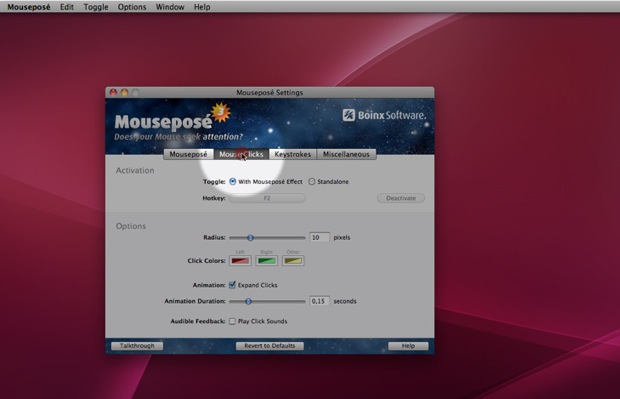Click the F2 hotkey field
This screenshot has height=399, width=620.
coord(267,198)
